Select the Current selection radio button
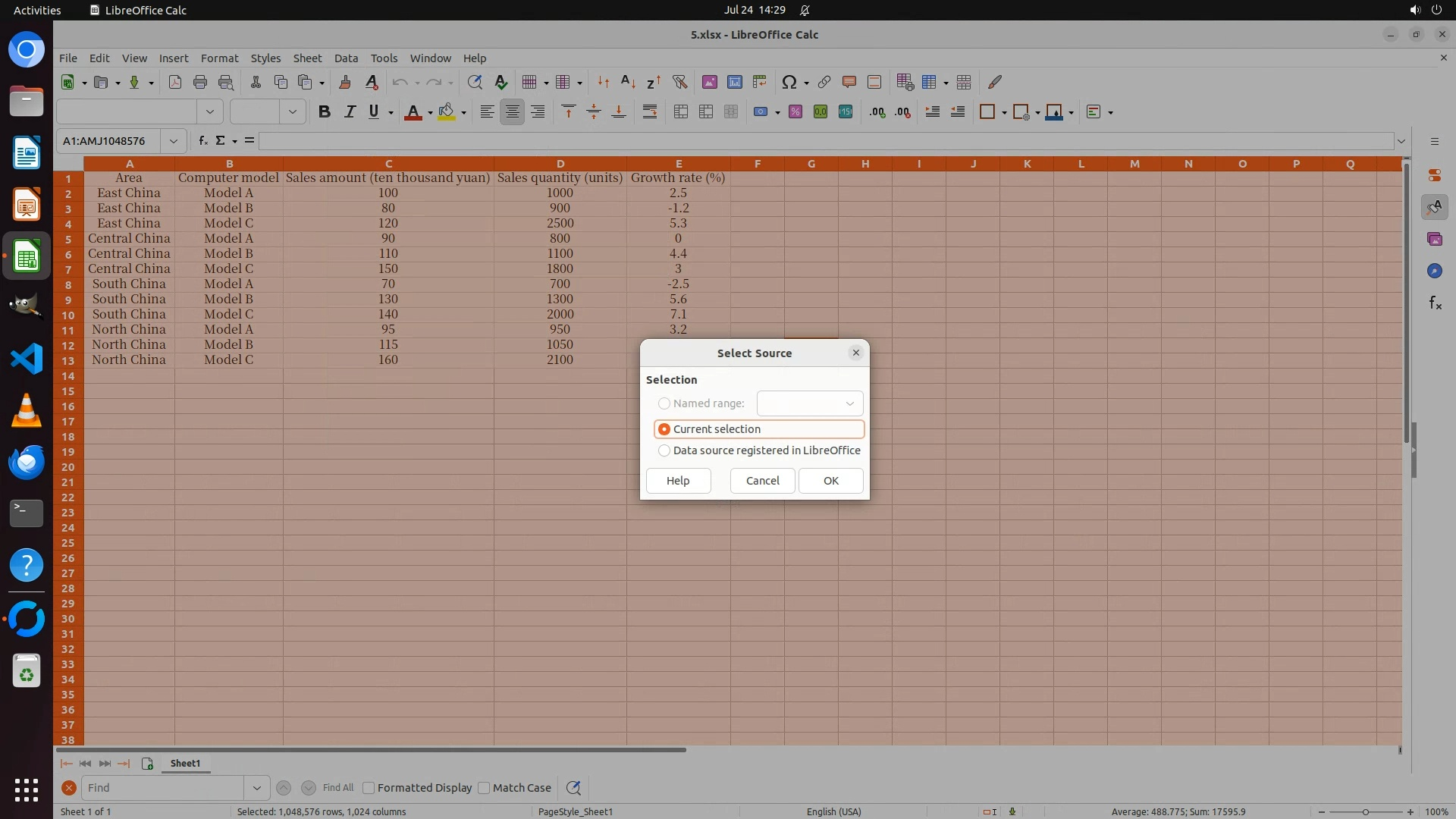Screen dimensions: 1456x819 [664, 429]
